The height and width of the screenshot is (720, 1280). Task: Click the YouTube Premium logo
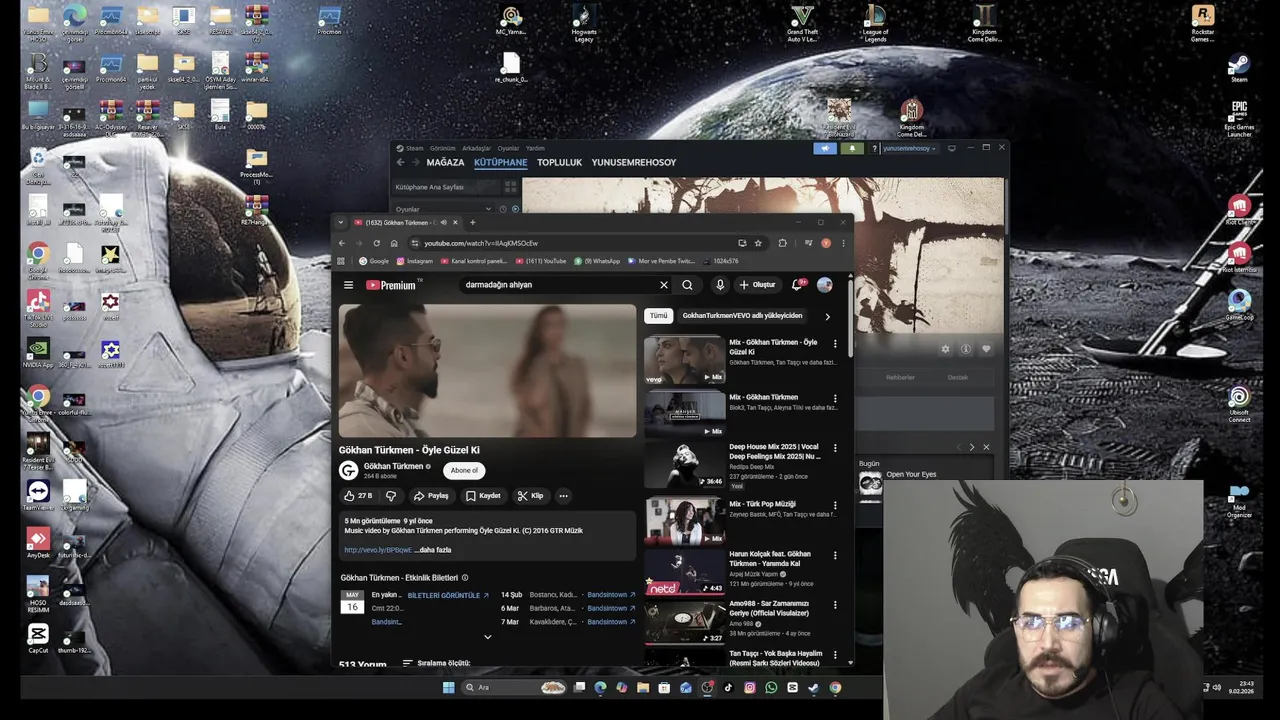(391, 285)
